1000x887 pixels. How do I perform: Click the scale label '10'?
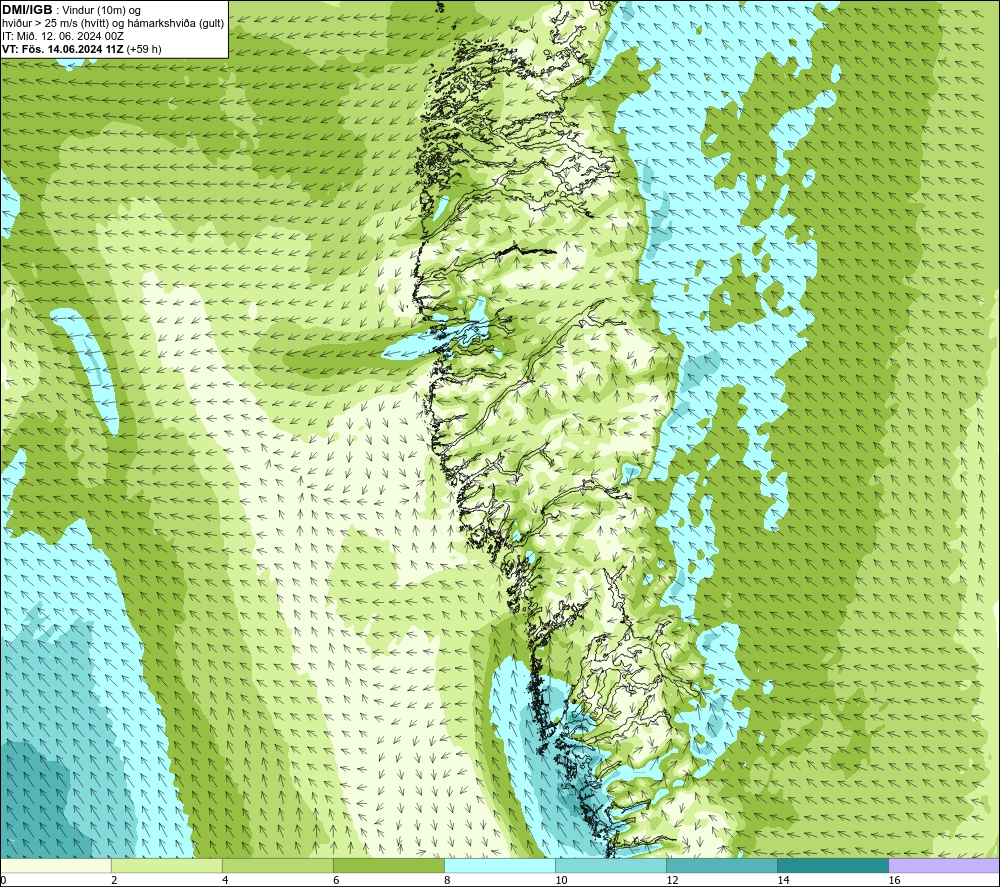tap(561, 881)
